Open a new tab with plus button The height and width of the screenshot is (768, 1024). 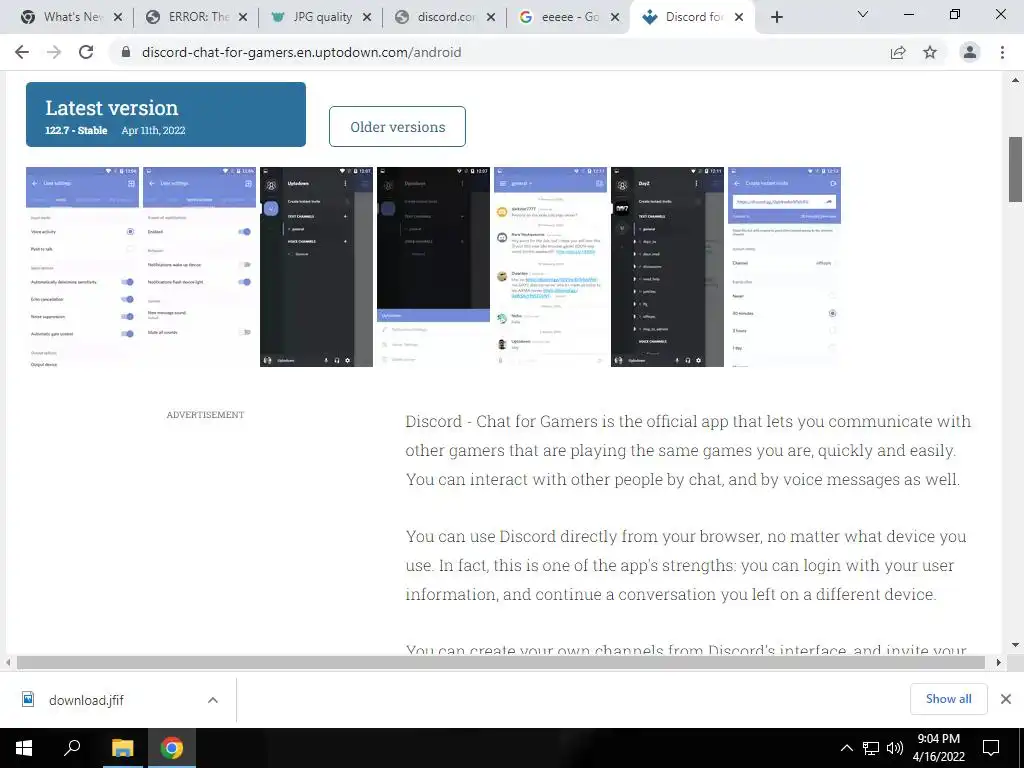[776, 17]
